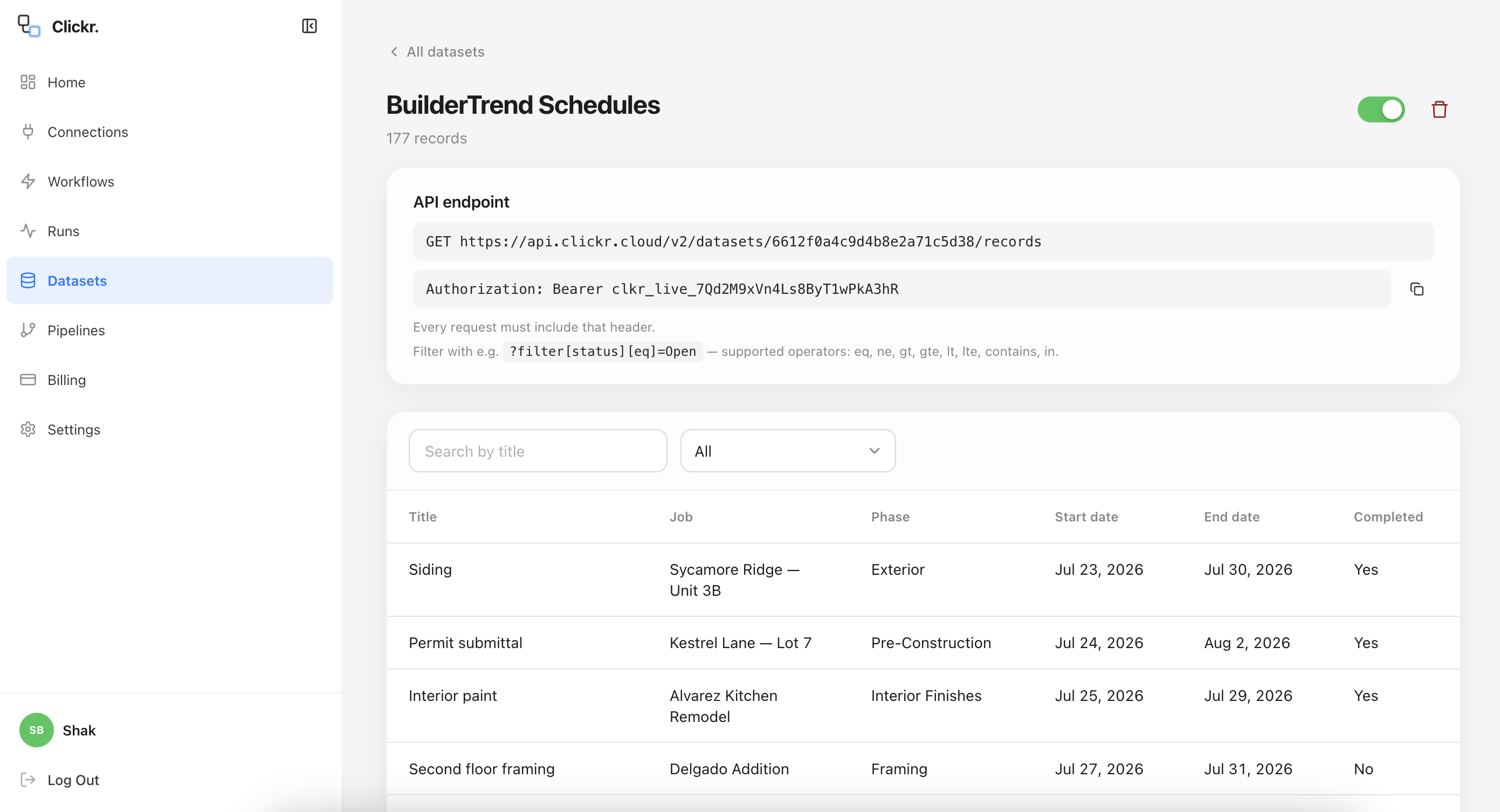Click the Workflows lightning bolt icon
The image size is (1500, 812).
[28, 181]
